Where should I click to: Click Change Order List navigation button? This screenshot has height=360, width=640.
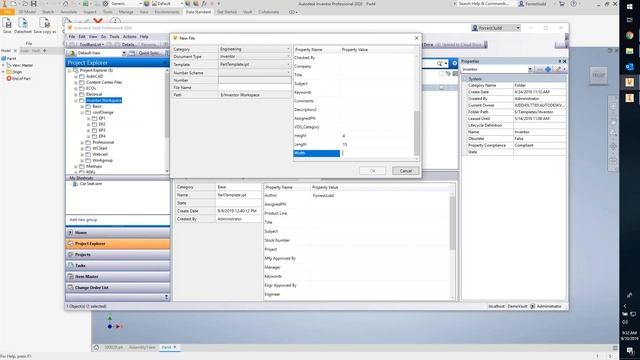click(x=118, y=287)
